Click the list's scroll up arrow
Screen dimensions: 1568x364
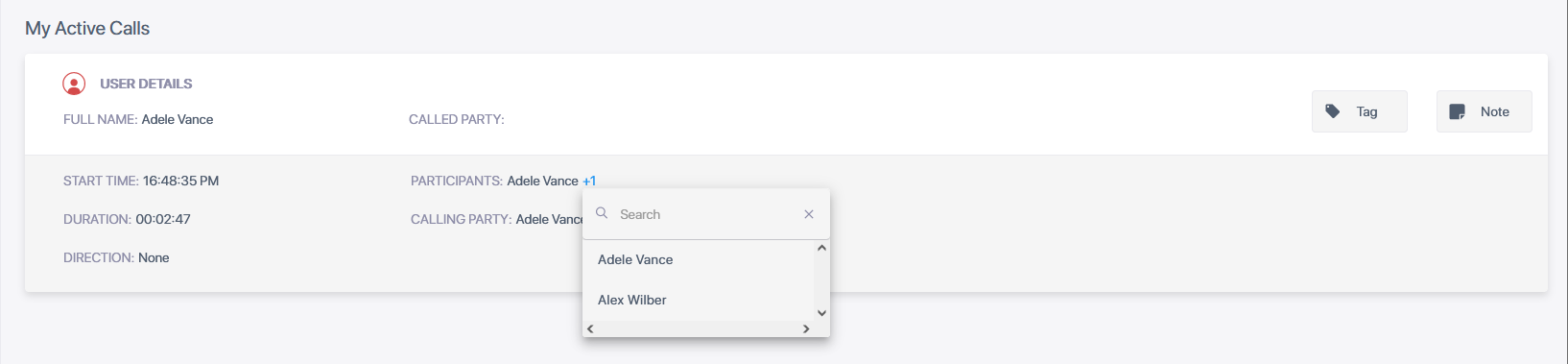[x=821, y=248]
